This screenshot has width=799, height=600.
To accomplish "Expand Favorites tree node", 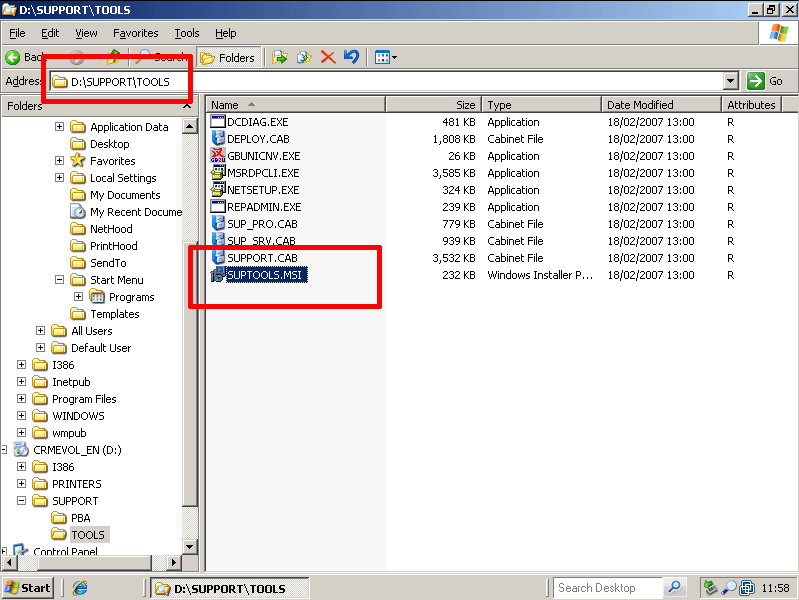I will (59, 161).
